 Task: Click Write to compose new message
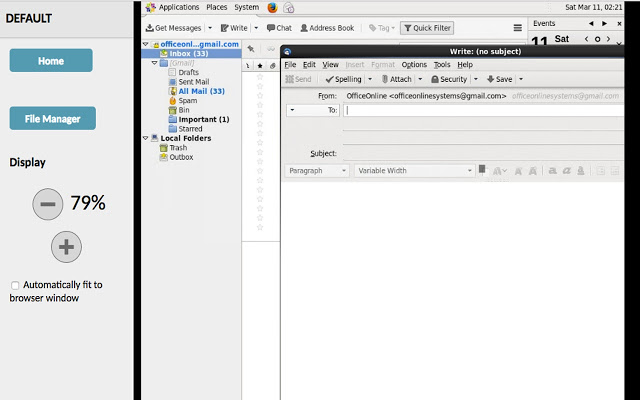point(234,28)
